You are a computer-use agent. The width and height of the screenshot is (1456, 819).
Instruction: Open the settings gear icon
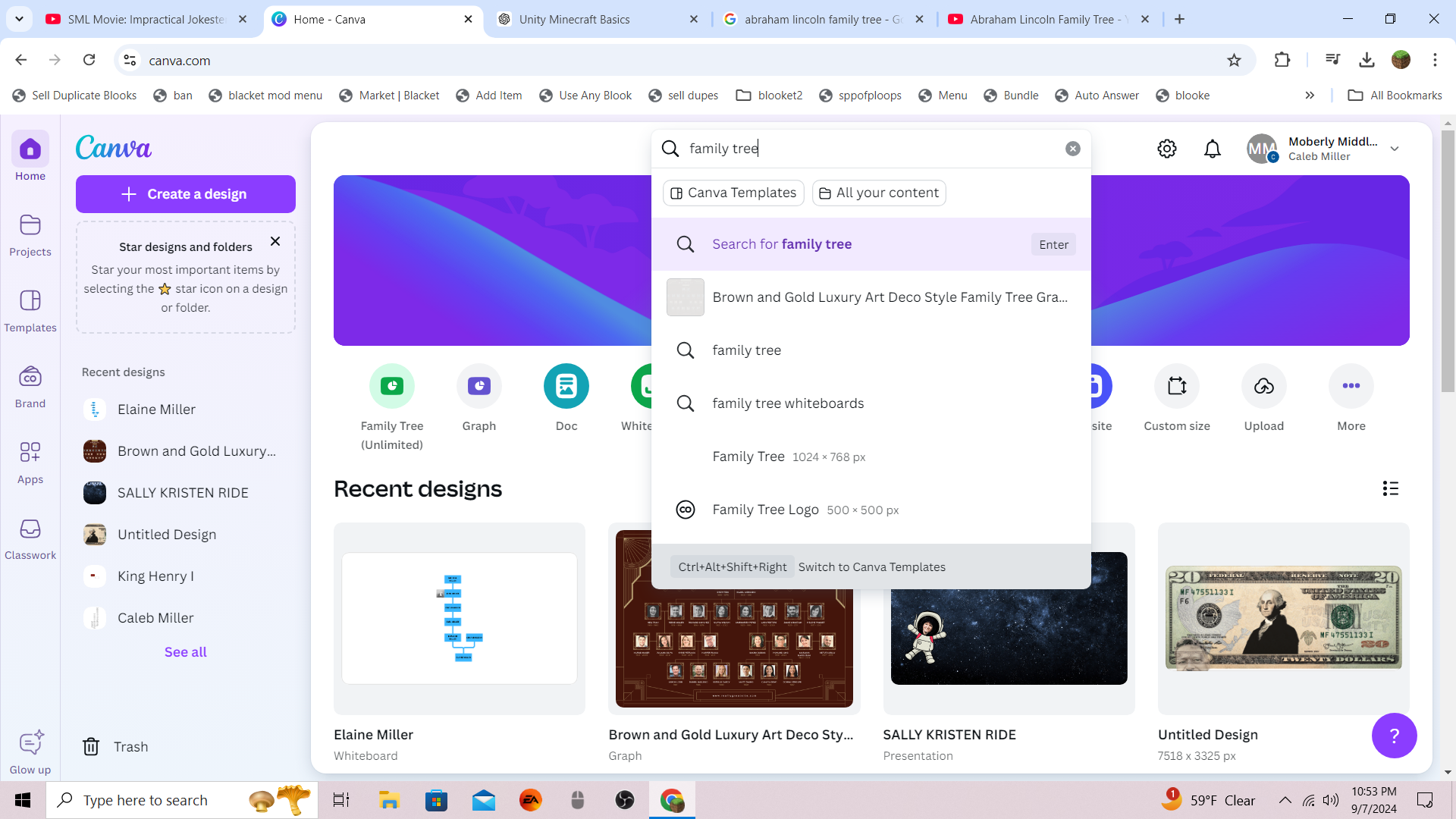click(1167, 149)
